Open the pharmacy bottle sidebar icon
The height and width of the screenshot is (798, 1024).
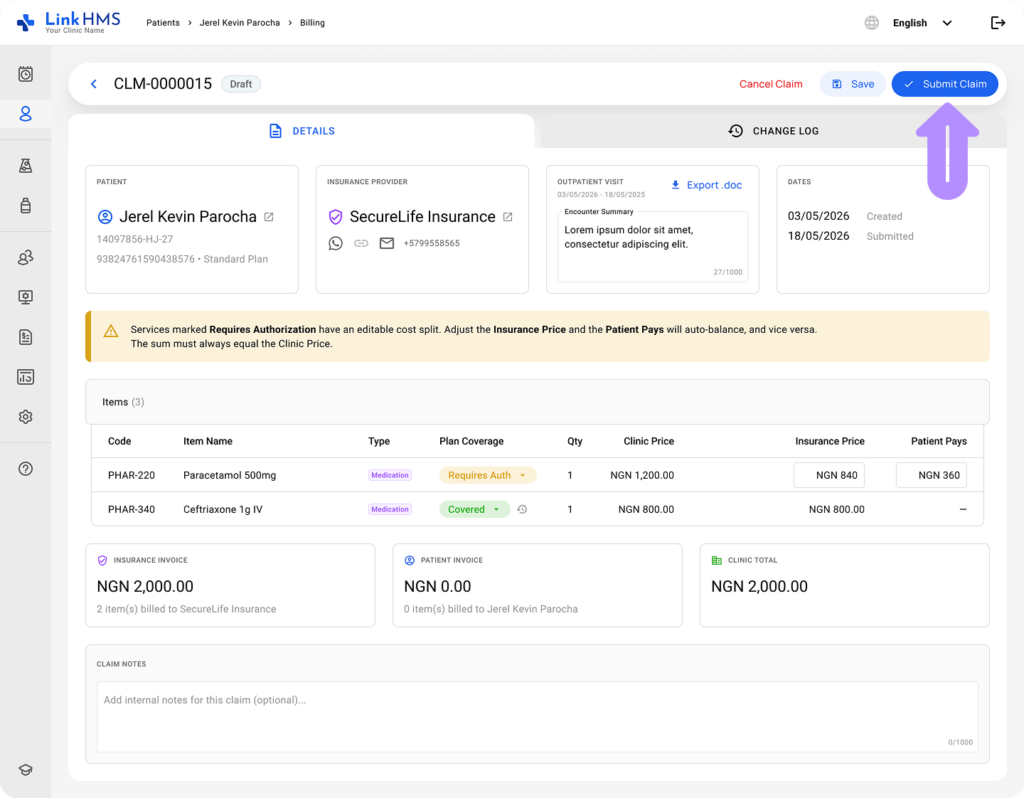[25, 206]
